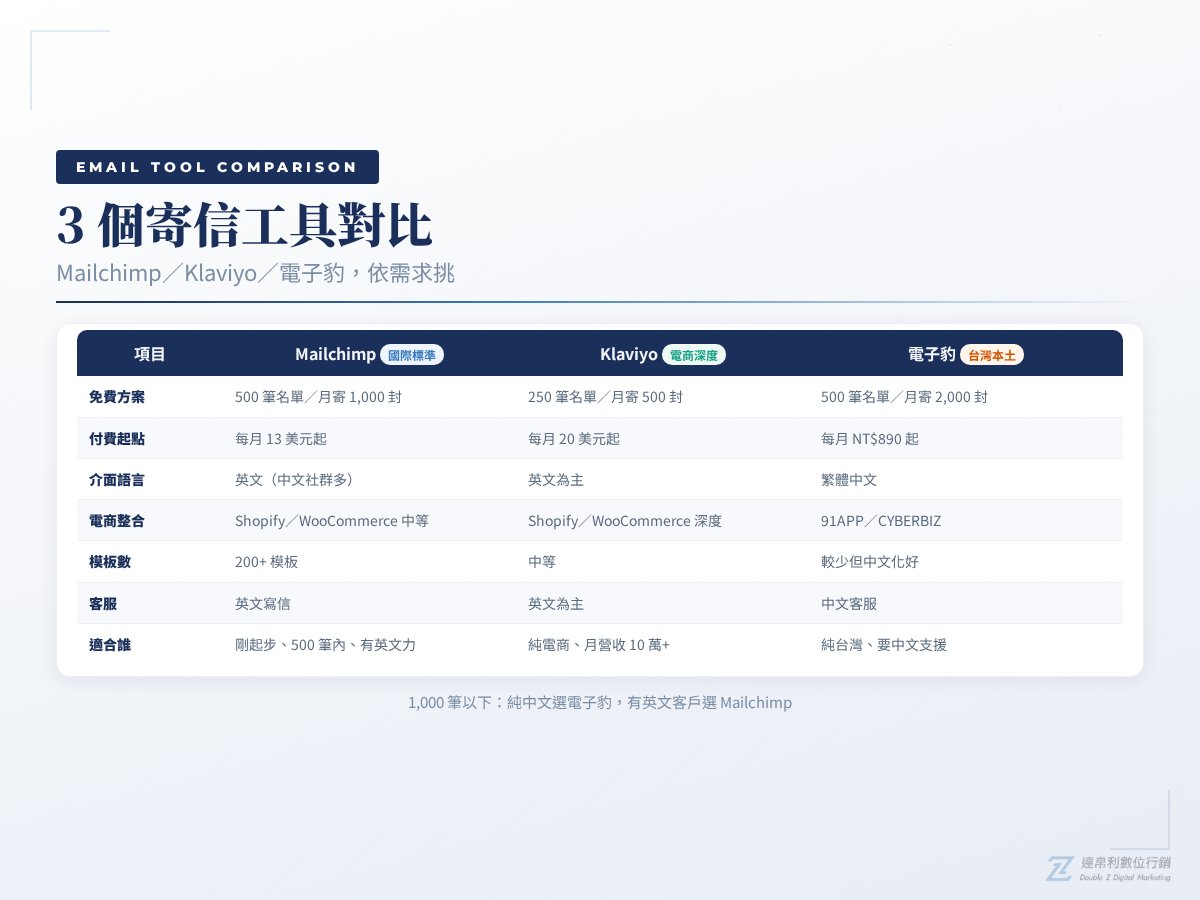Click the 介面語言 row label

pyautogui.click(x=117, y=480)
